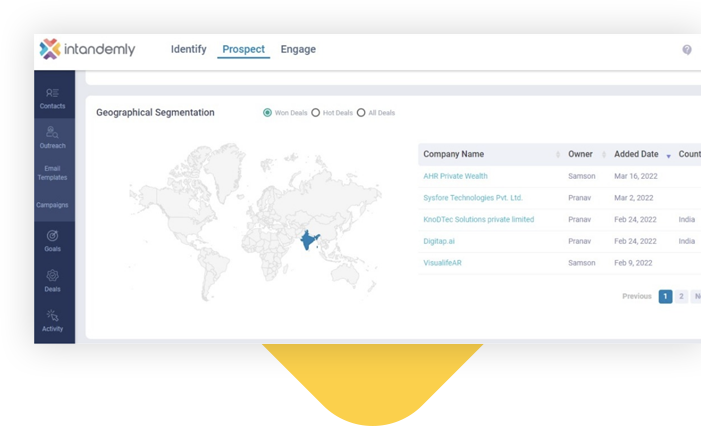Open Outreach in the sidebar
Screen dimensions: 701x426
point(52,138)
